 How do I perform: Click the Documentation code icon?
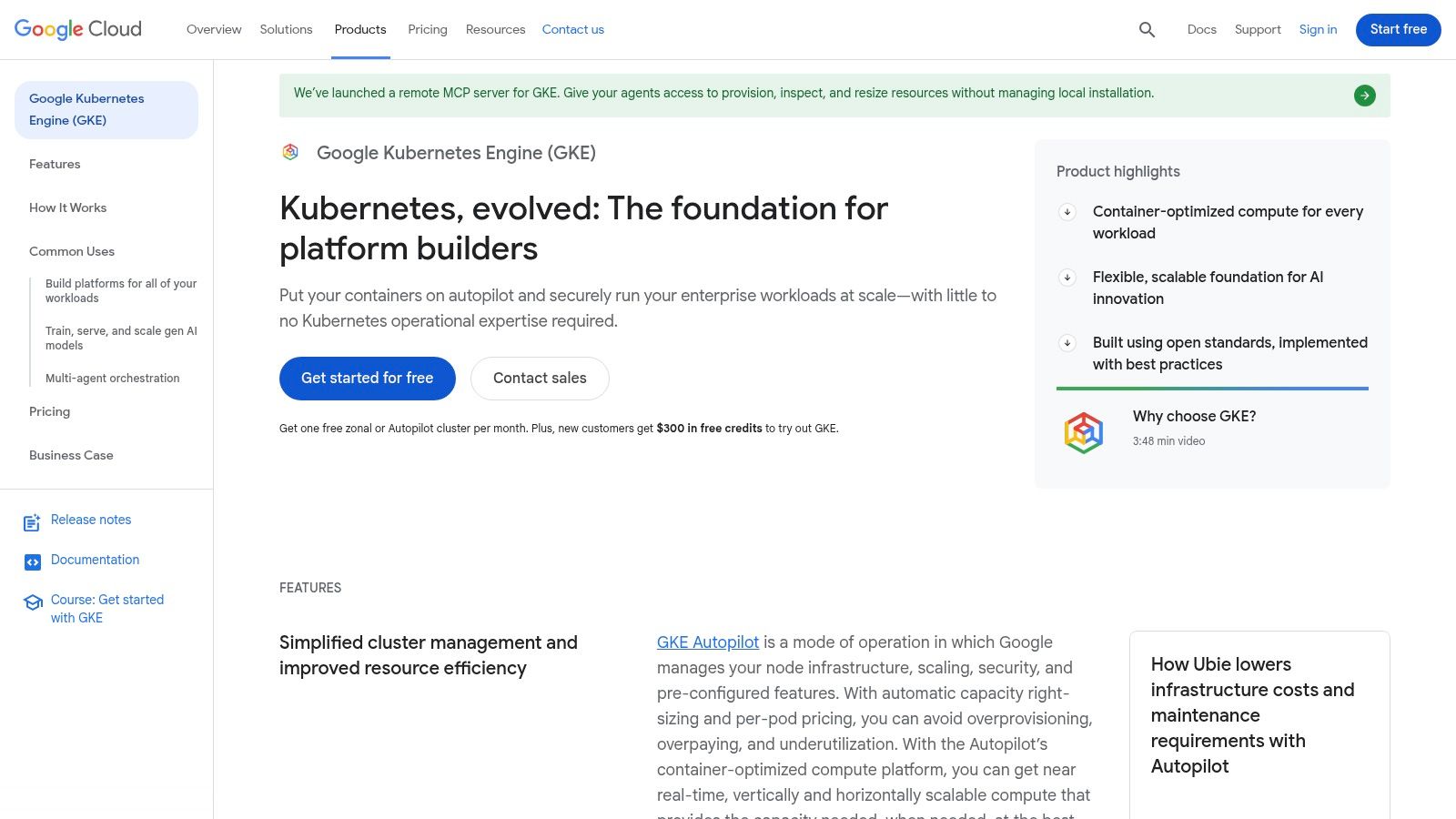[33, 562]
